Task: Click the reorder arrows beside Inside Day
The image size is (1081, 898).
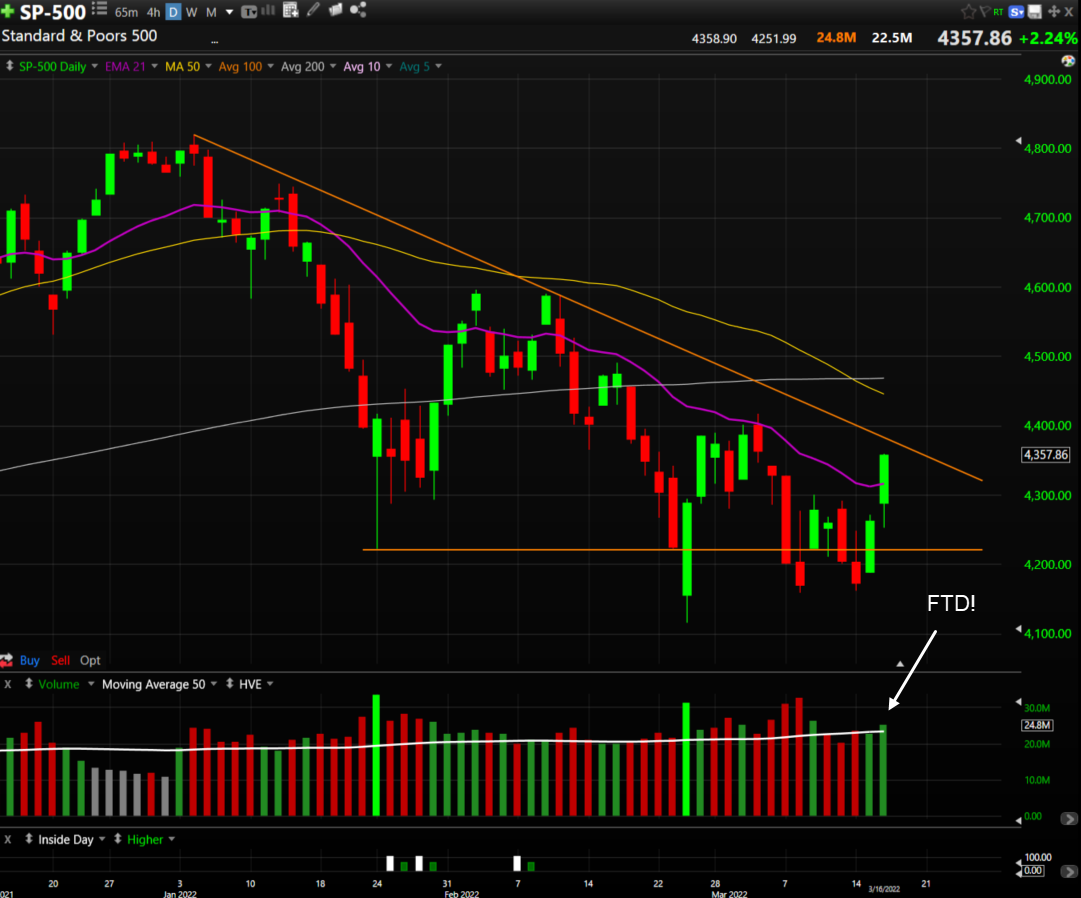Action: coord(29,839)
